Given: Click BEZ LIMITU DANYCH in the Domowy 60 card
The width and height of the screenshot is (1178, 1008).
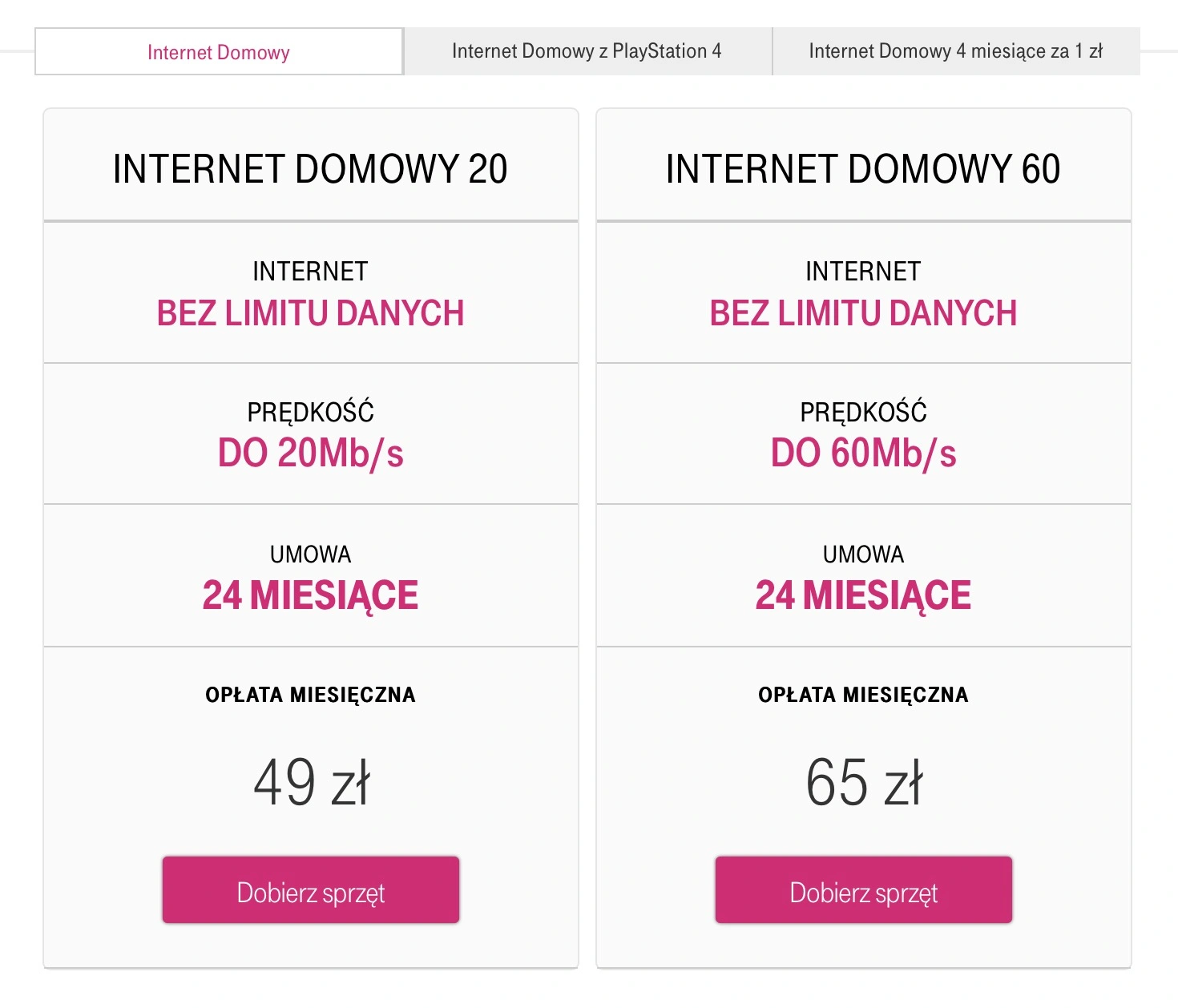Looking at the screenshot, I should pyautogui.click(x=864, y=313).
